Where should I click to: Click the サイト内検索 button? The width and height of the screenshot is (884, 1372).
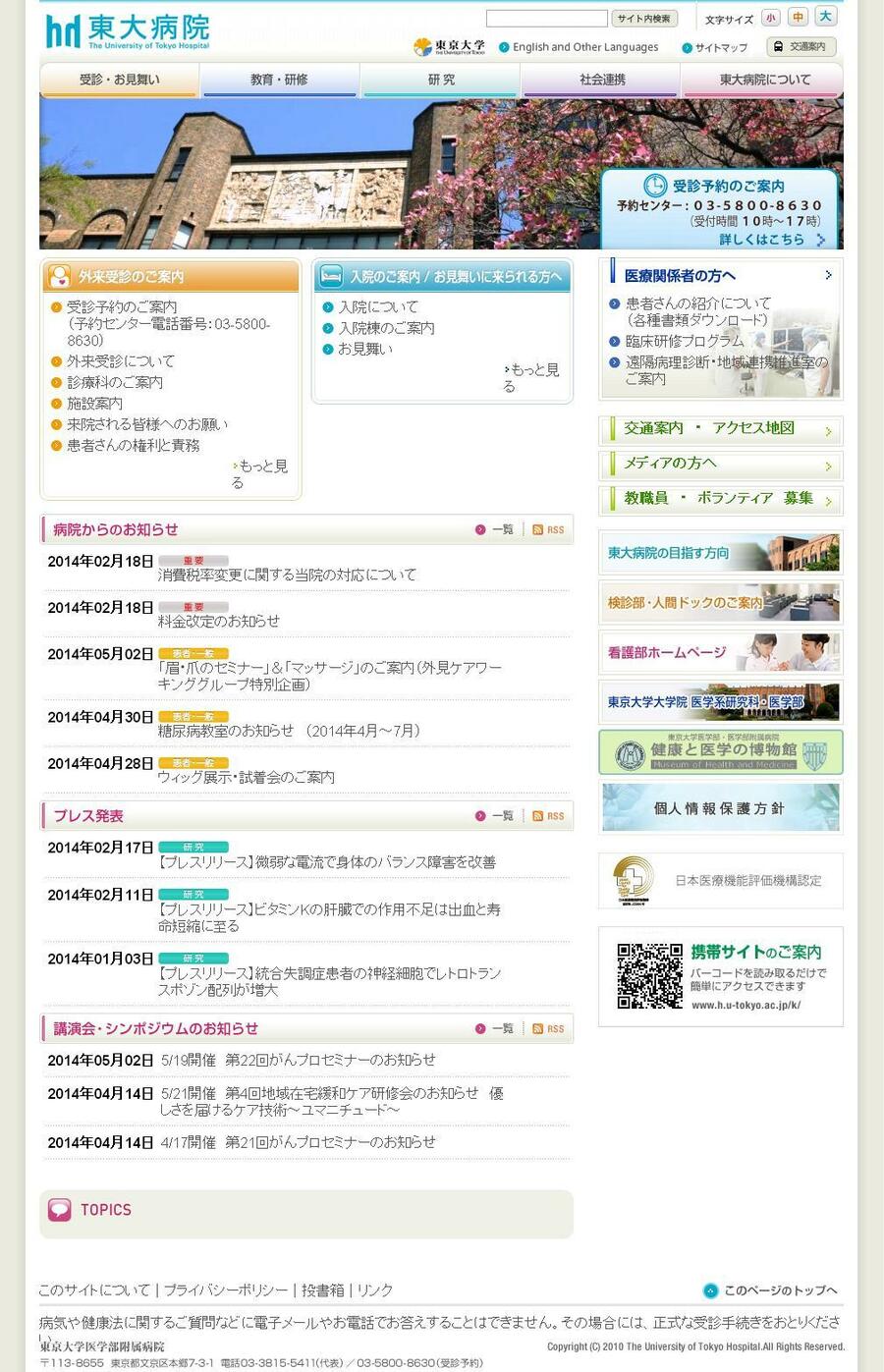click(645, 19)
